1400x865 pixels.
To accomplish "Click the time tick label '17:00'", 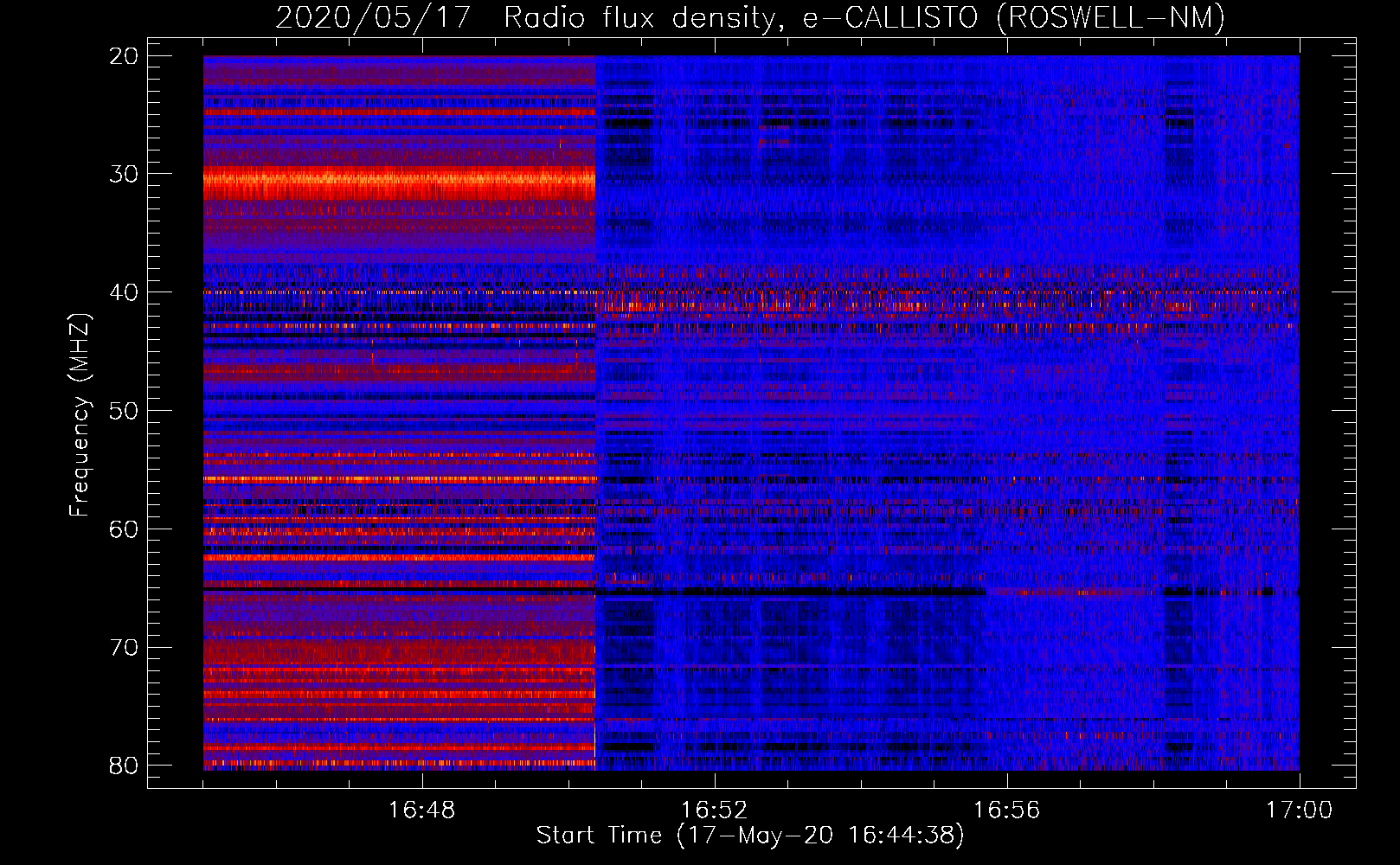I will click(1299, 811).
